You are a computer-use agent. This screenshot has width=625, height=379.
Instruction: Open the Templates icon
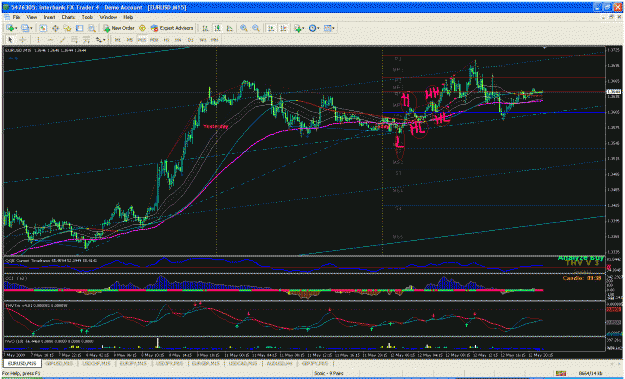[x=328, y=28]
